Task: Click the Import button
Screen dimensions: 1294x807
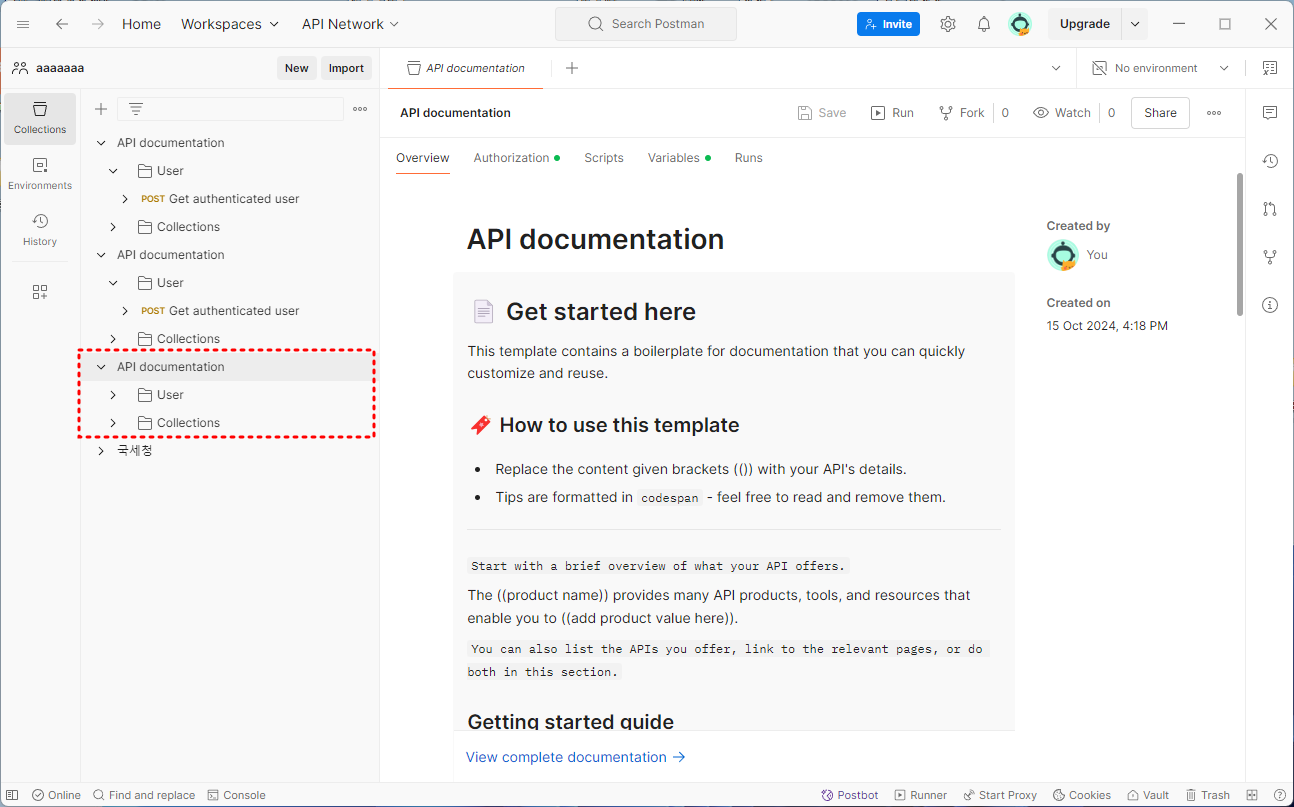Action: click(x=347, y=68)
